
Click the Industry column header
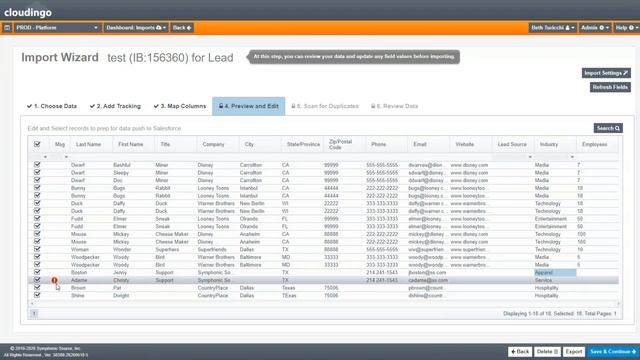coord(549,144)
